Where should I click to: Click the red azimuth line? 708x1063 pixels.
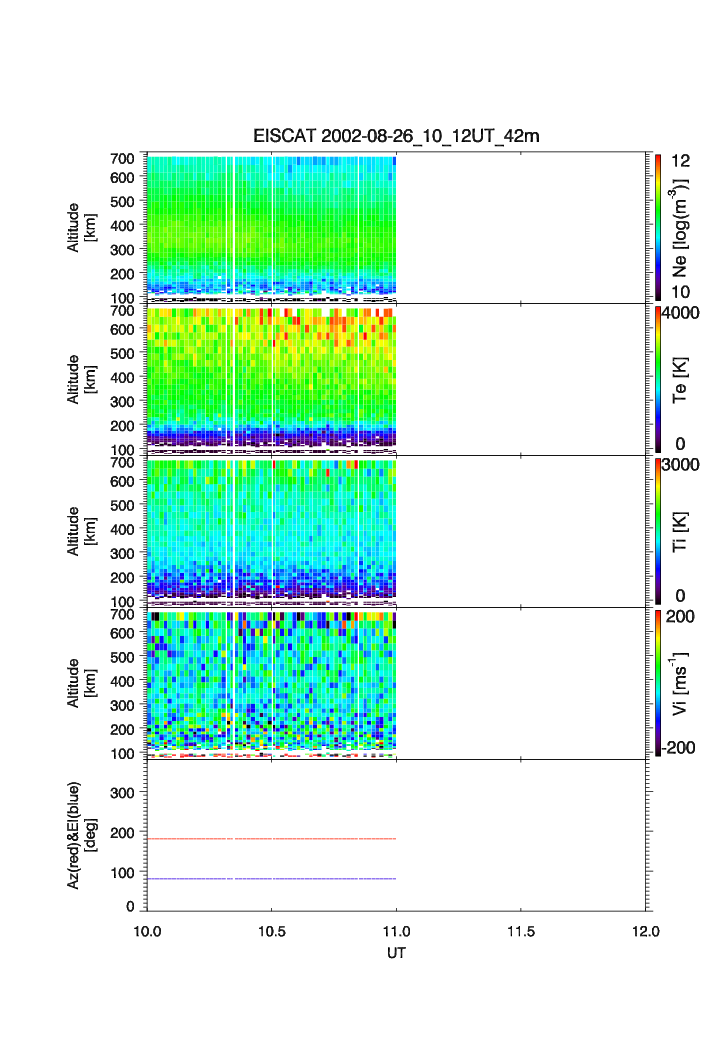[x=271, y=839]
